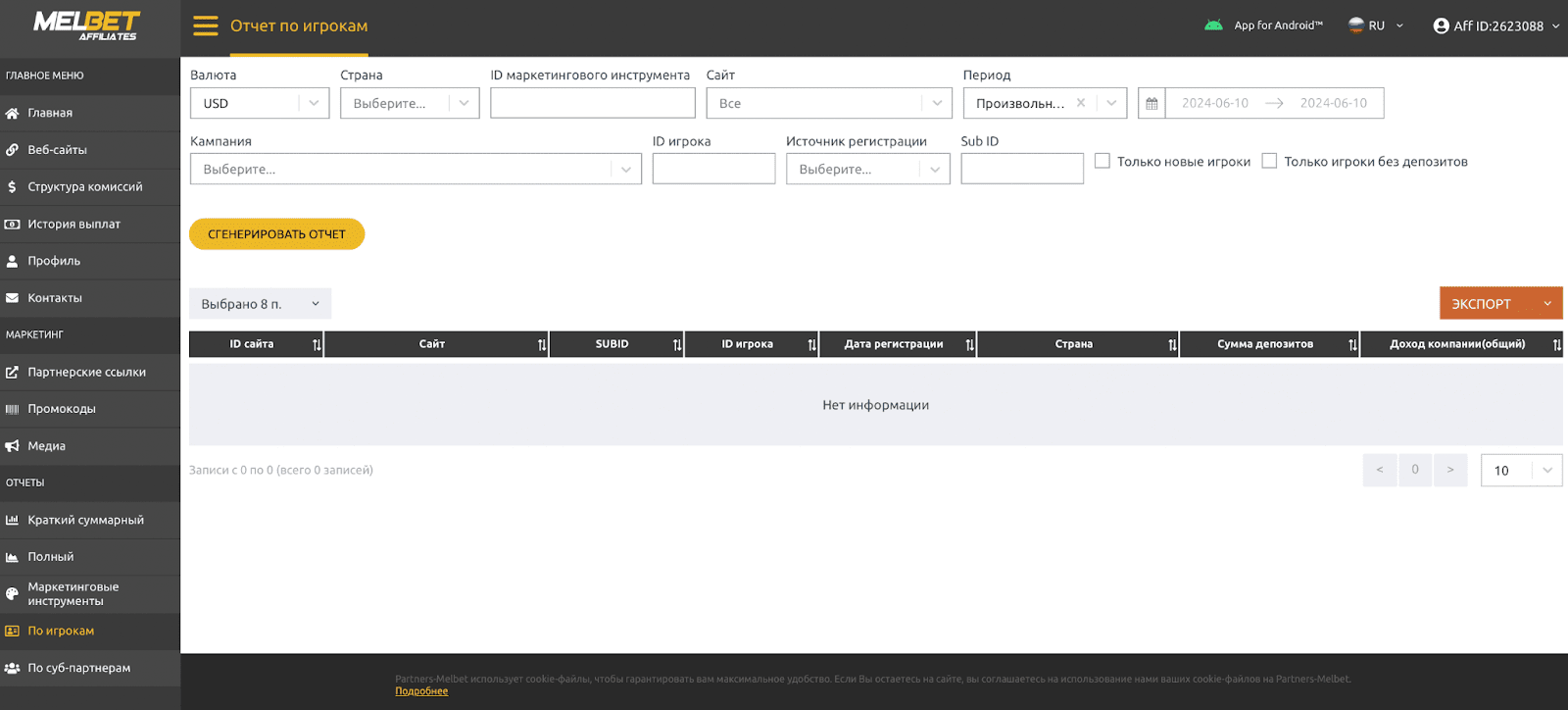This screenshot has height=710, width=1568.
Task: Click the Melbet Affiliates logo
Action: pos(87,25)
